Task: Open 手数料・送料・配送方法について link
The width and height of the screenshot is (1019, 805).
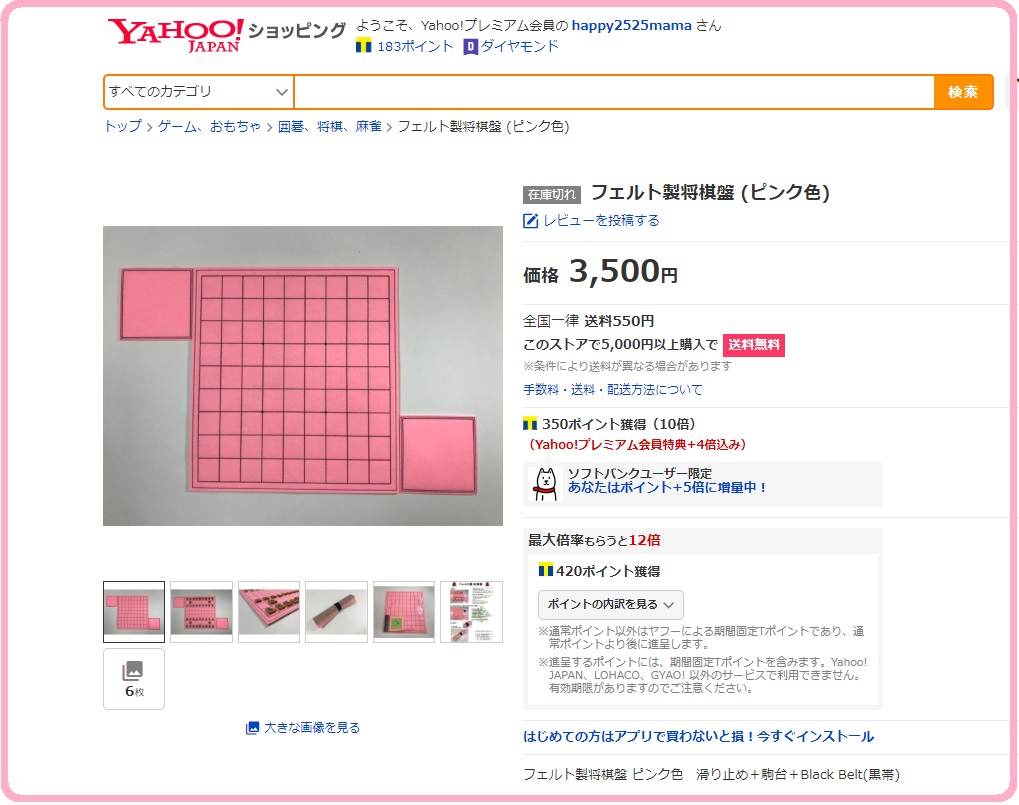Action: (x=613, y=390)
